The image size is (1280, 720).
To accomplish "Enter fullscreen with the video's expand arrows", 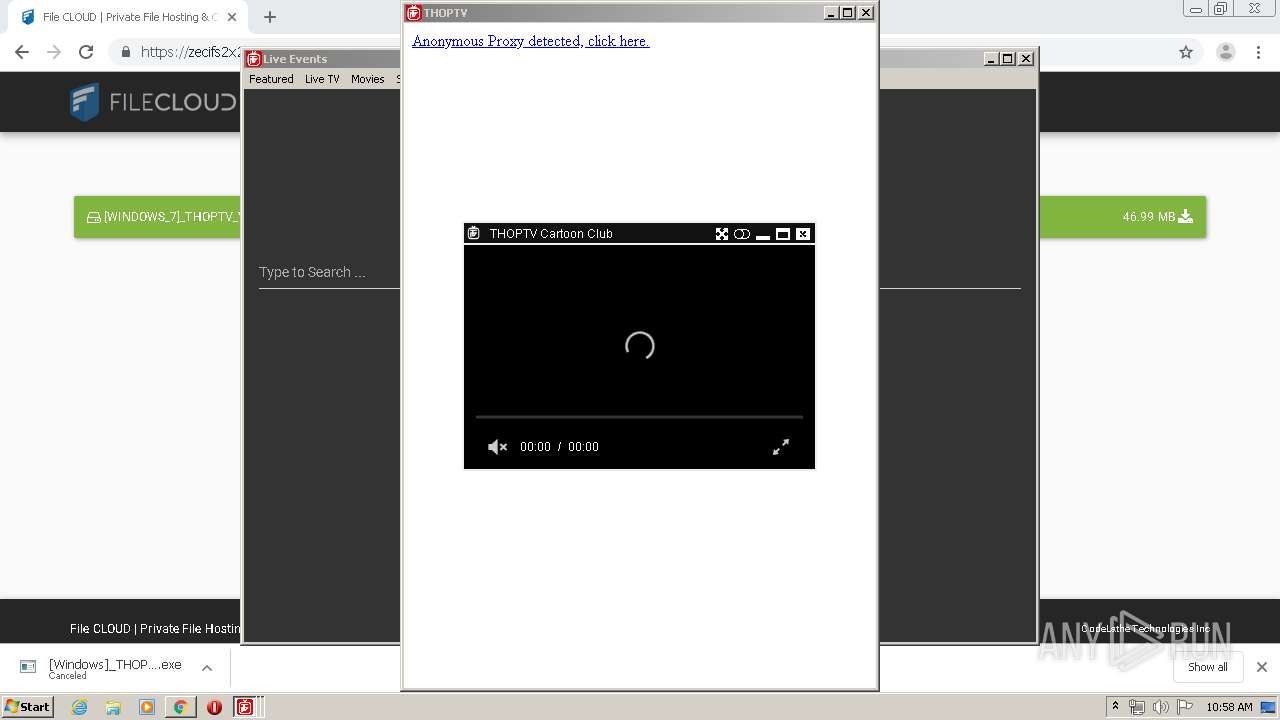I will pos(781,447).
